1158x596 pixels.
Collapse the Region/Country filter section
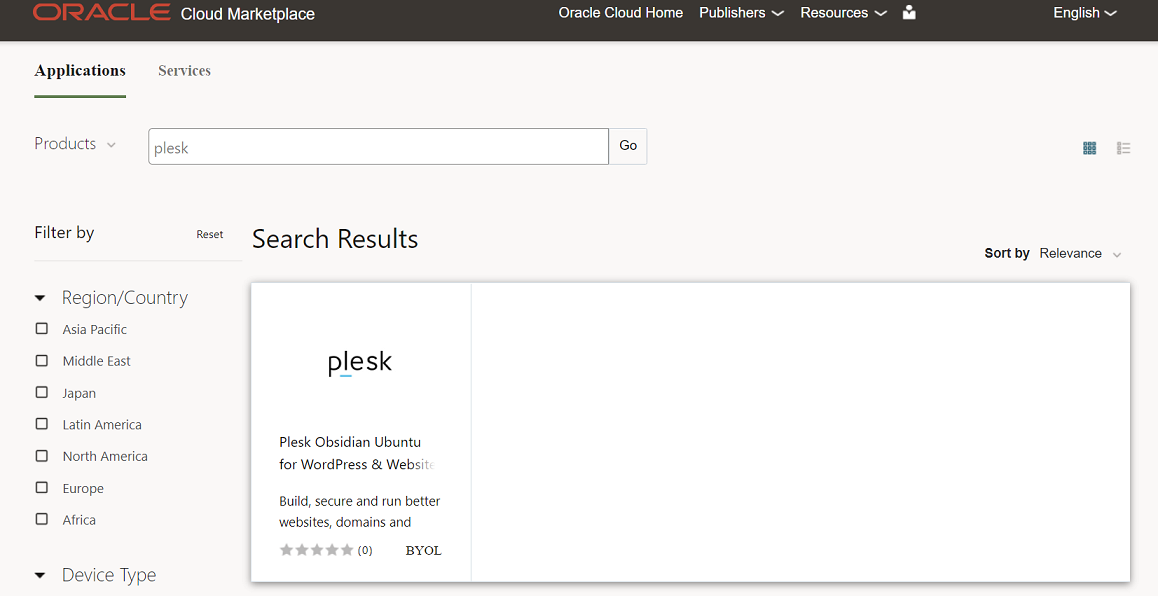click(x=39, y=297)
